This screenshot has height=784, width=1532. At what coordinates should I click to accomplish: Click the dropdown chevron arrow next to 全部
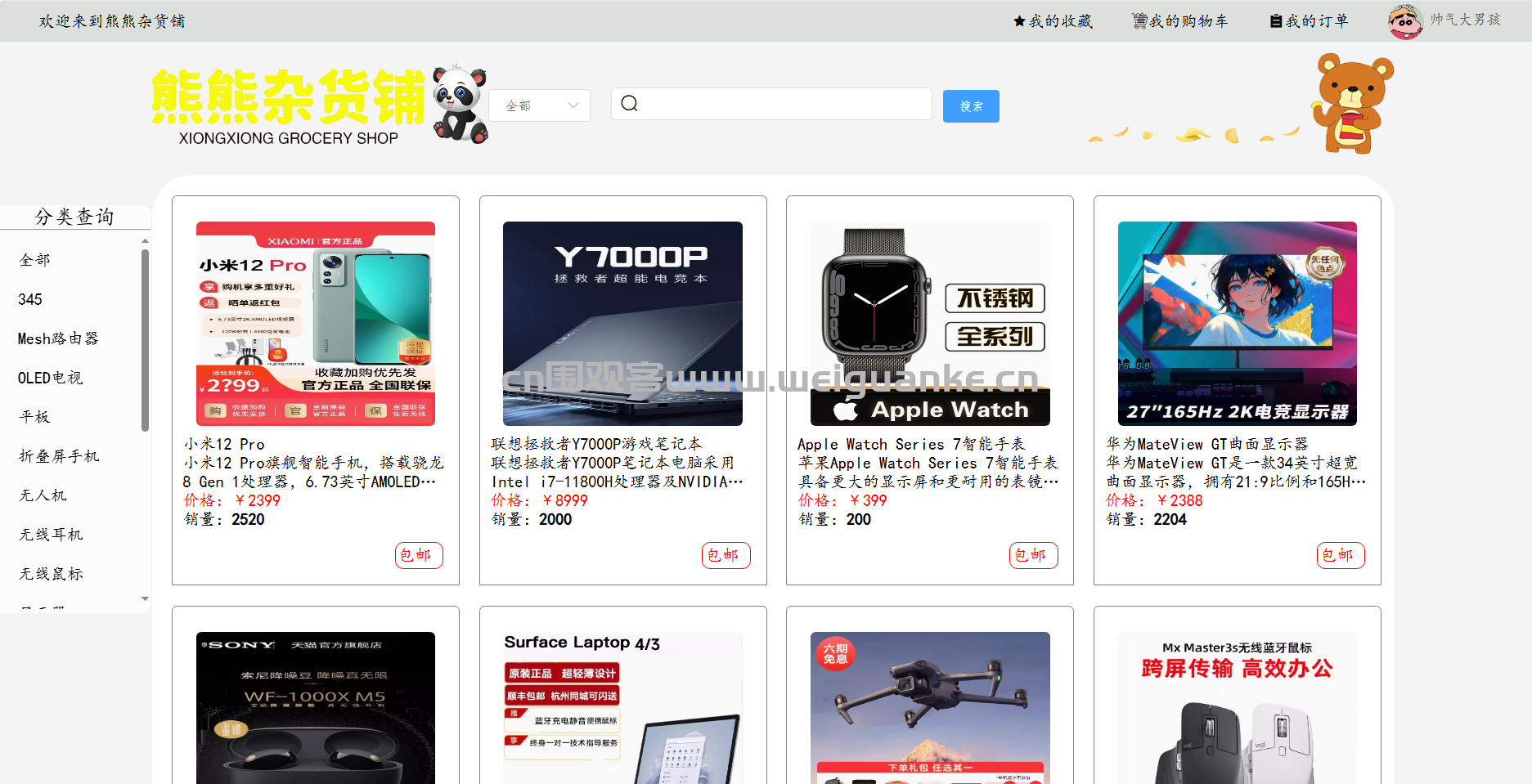tap(573, 105)
